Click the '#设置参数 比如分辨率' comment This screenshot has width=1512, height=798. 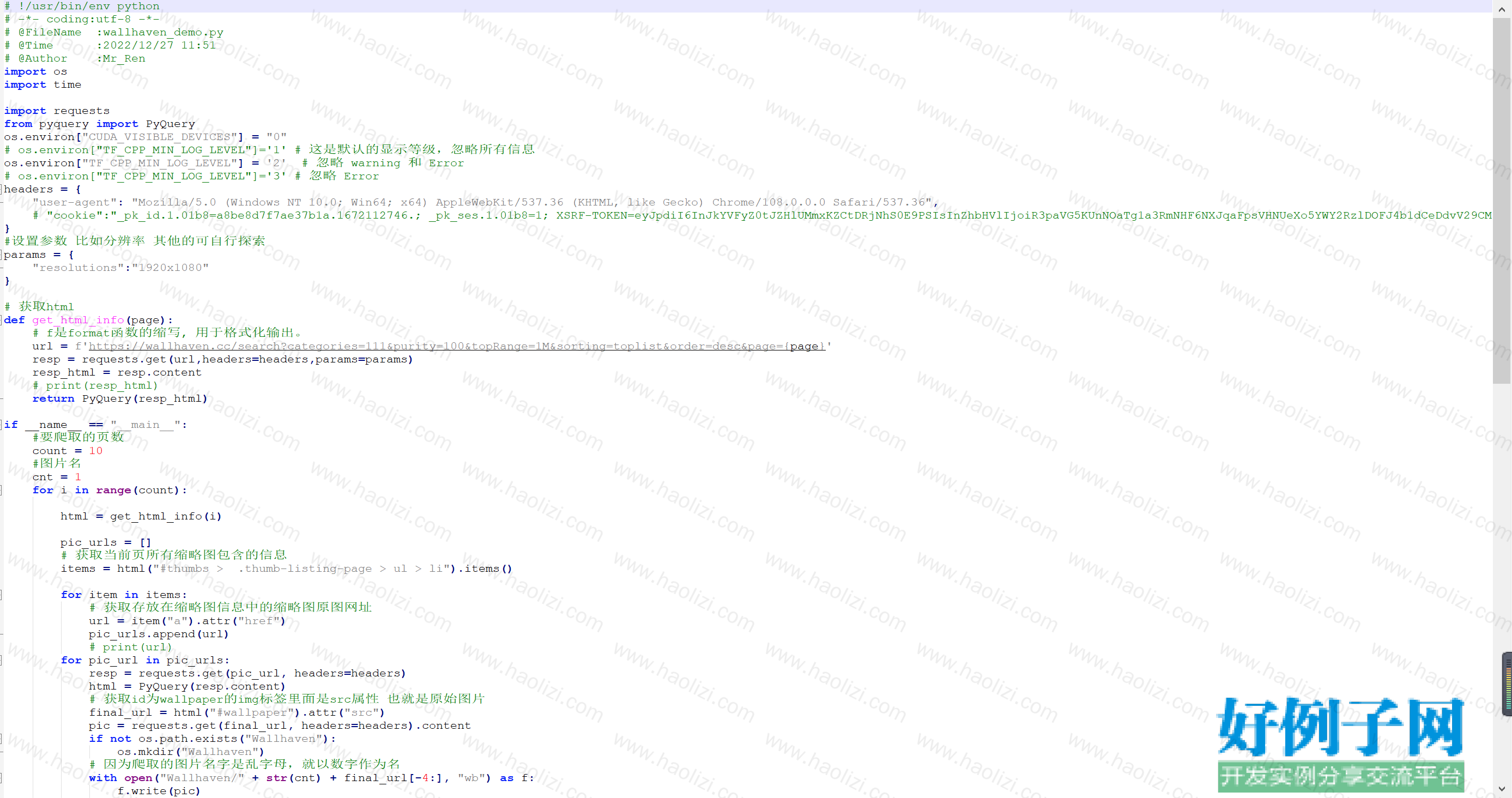click(x=135, y=241)
